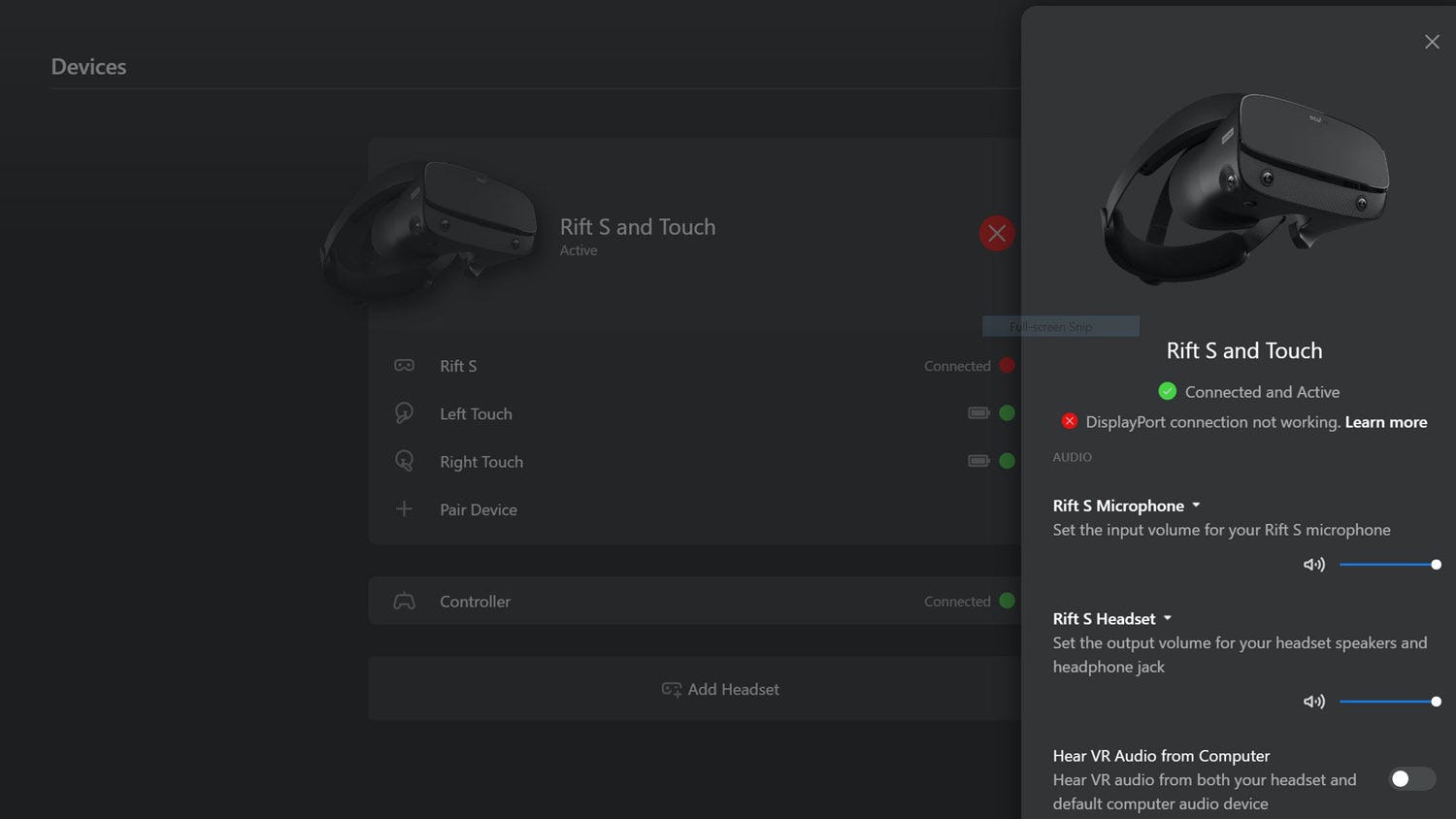The image size is (1456, 819).
Task: Open the Rift S Headset dropdown
Action: click(1112, 619)
